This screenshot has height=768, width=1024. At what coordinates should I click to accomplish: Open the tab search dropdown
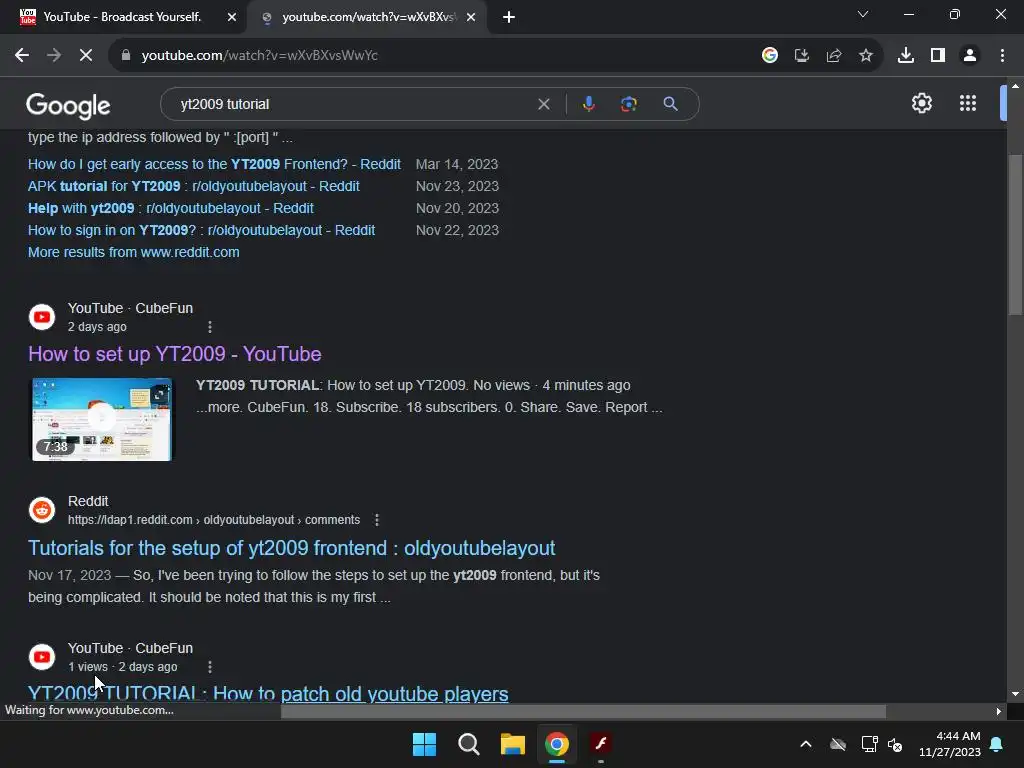click(863, 14)
